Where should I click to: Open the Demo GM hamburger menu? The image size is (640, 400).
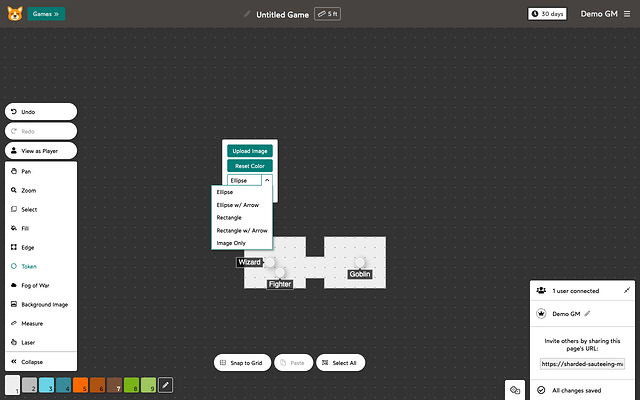625,14
